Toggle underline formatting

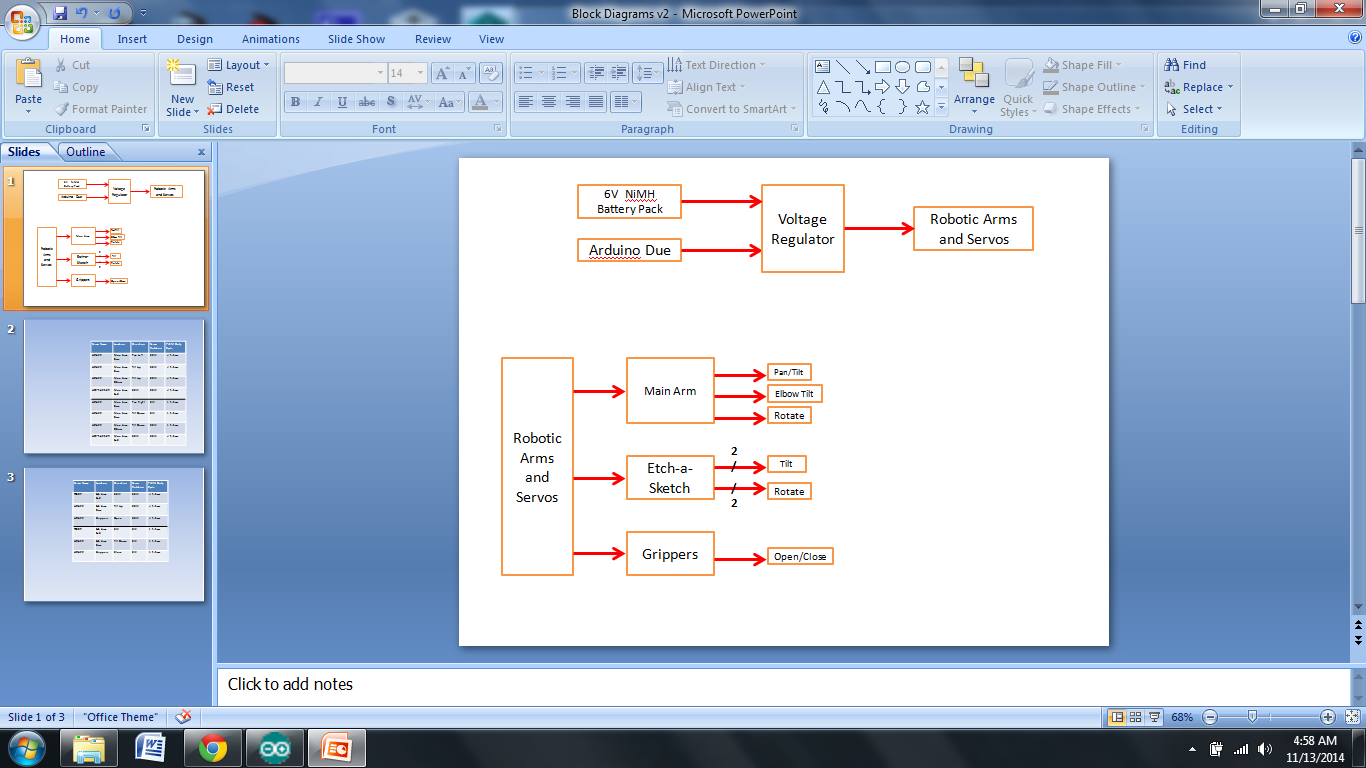343,102
